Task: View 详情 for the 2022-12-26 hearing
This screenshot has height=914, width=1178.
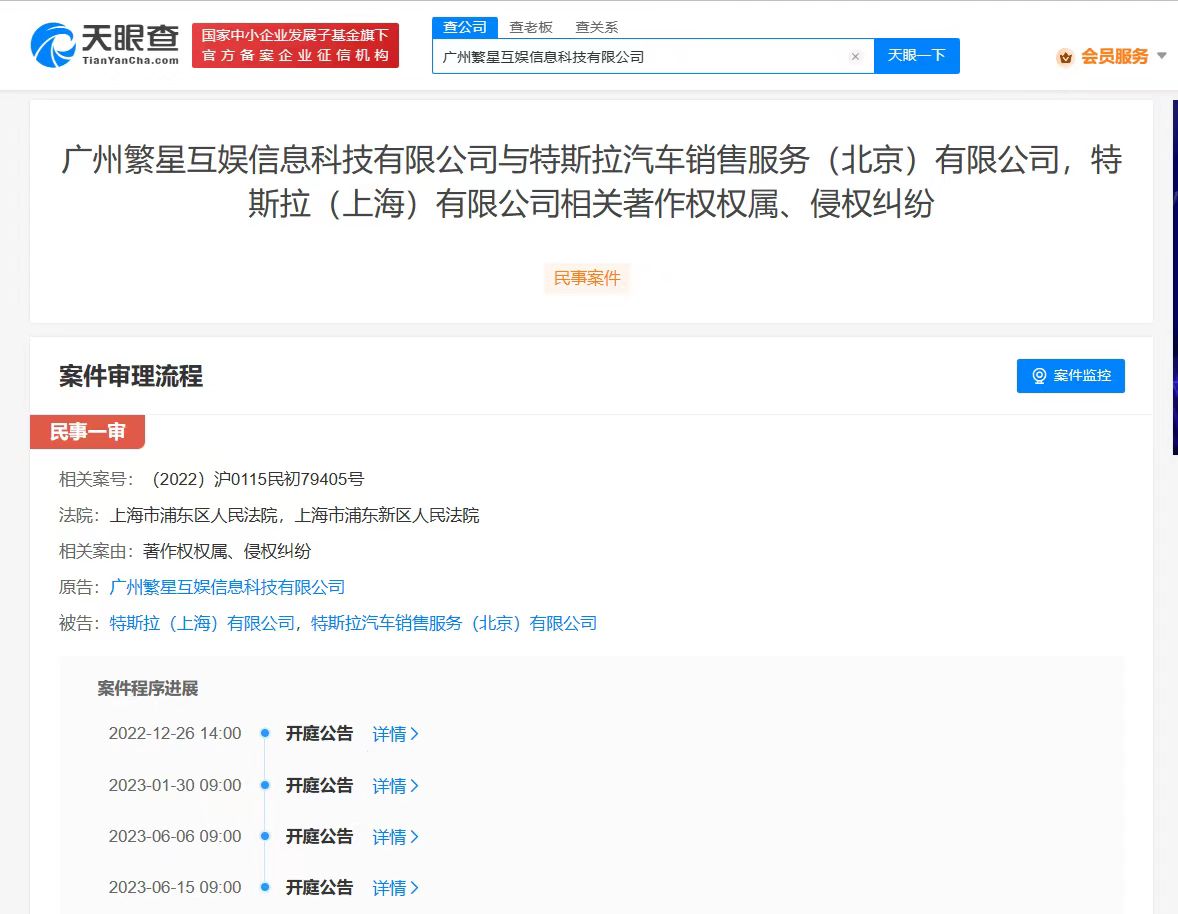Action: point(395,734)
